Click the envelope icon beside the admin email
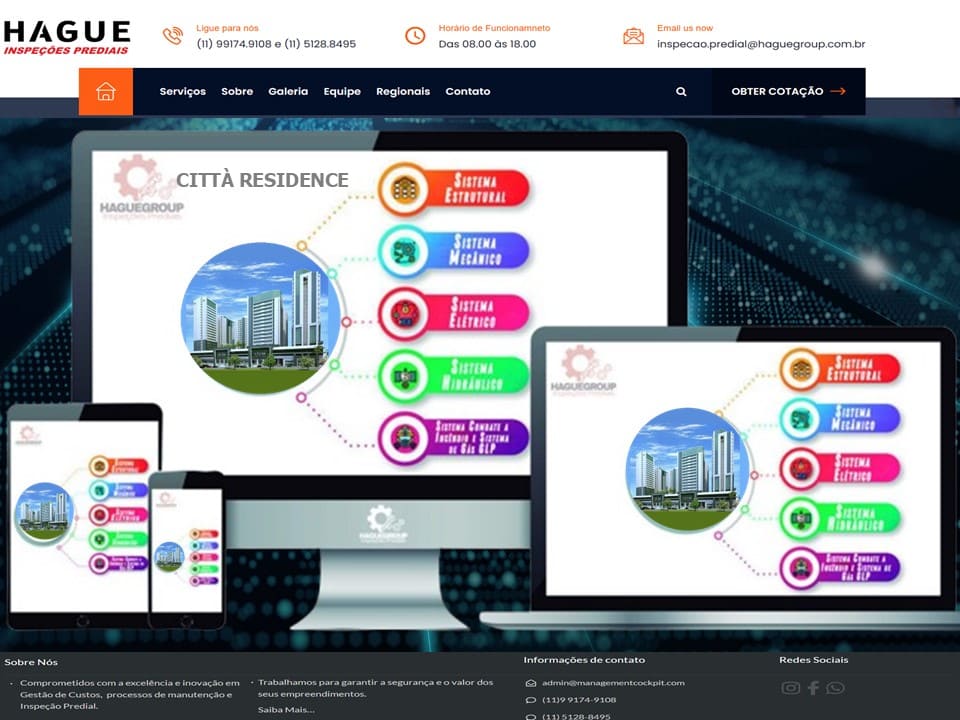This screenshot has height=720, width=960. coord(531,683)
